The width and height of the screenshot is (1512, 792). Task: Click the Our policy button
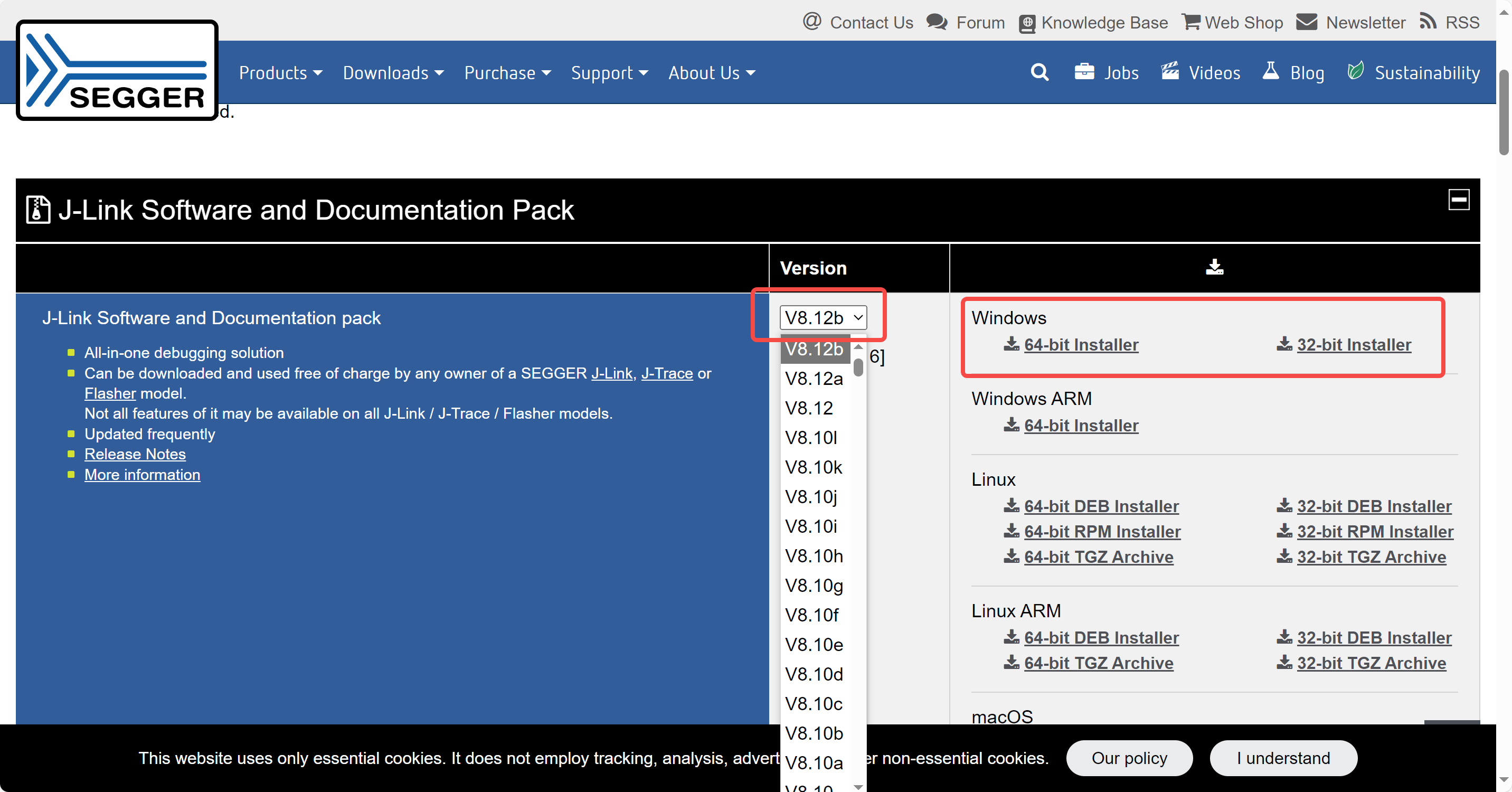coord(1129,758)
